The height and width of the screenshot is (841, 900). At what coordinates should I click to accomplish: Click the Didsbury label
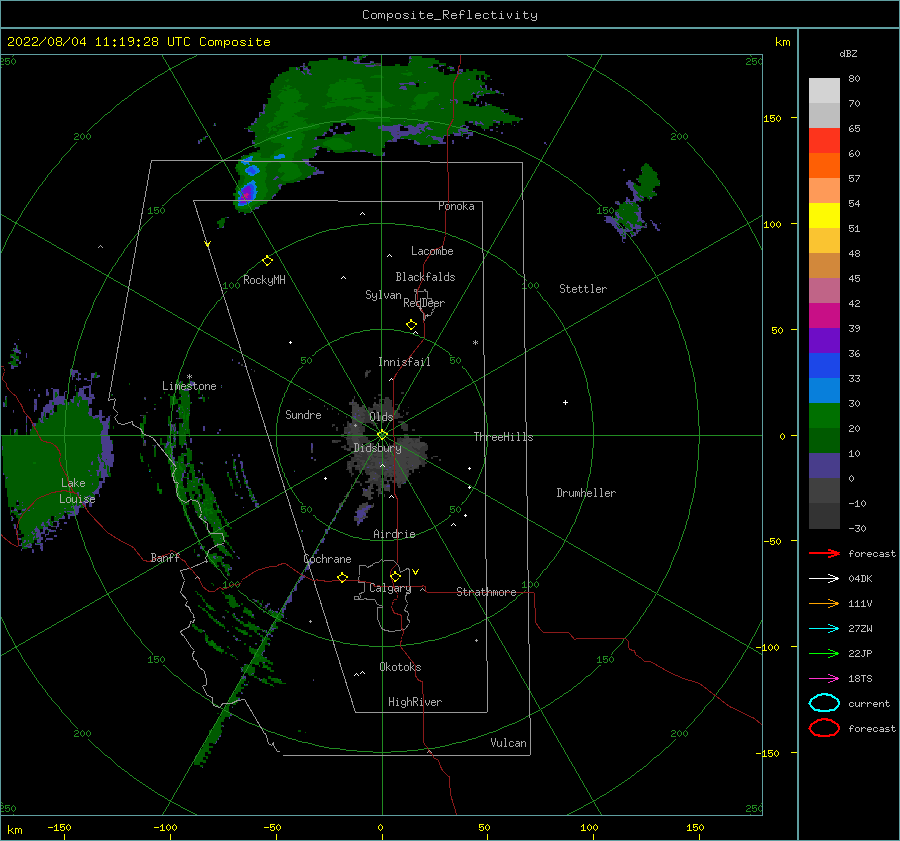click(377, 448)
